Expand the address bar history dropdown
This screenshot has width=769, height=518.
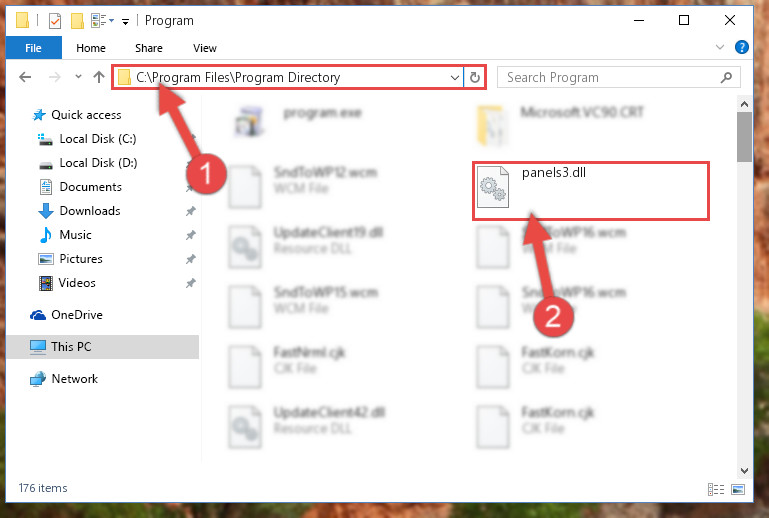[455, 78]
